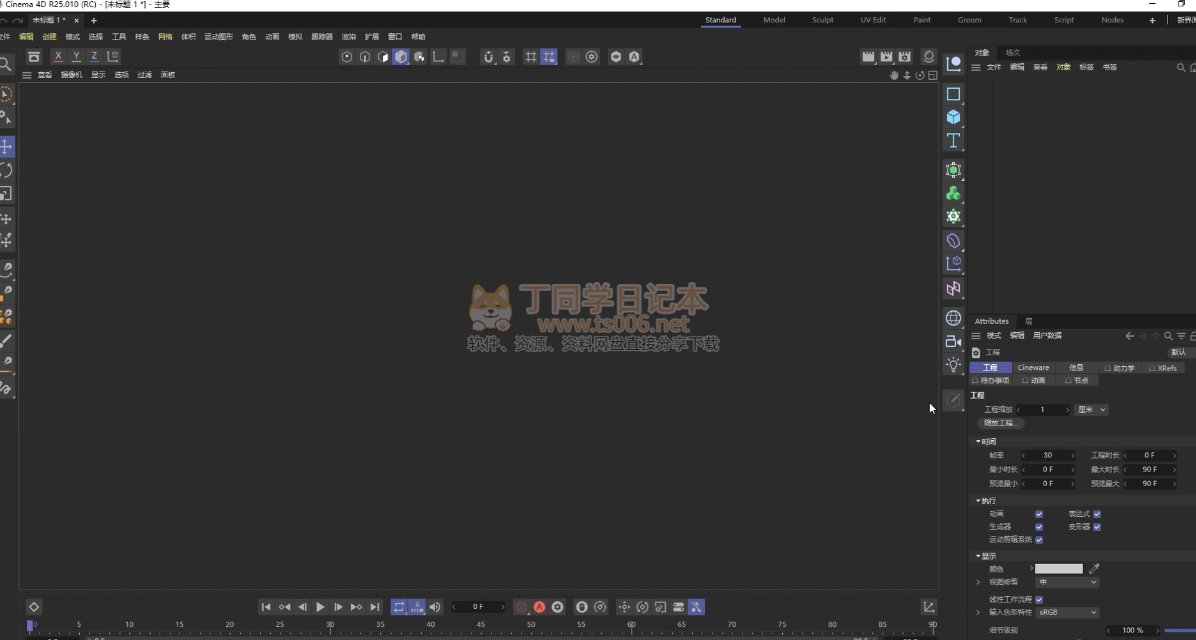1196x640 pixels.
Task: Select the Scale tool in left toolbar
Action: (x=6, y=194)
